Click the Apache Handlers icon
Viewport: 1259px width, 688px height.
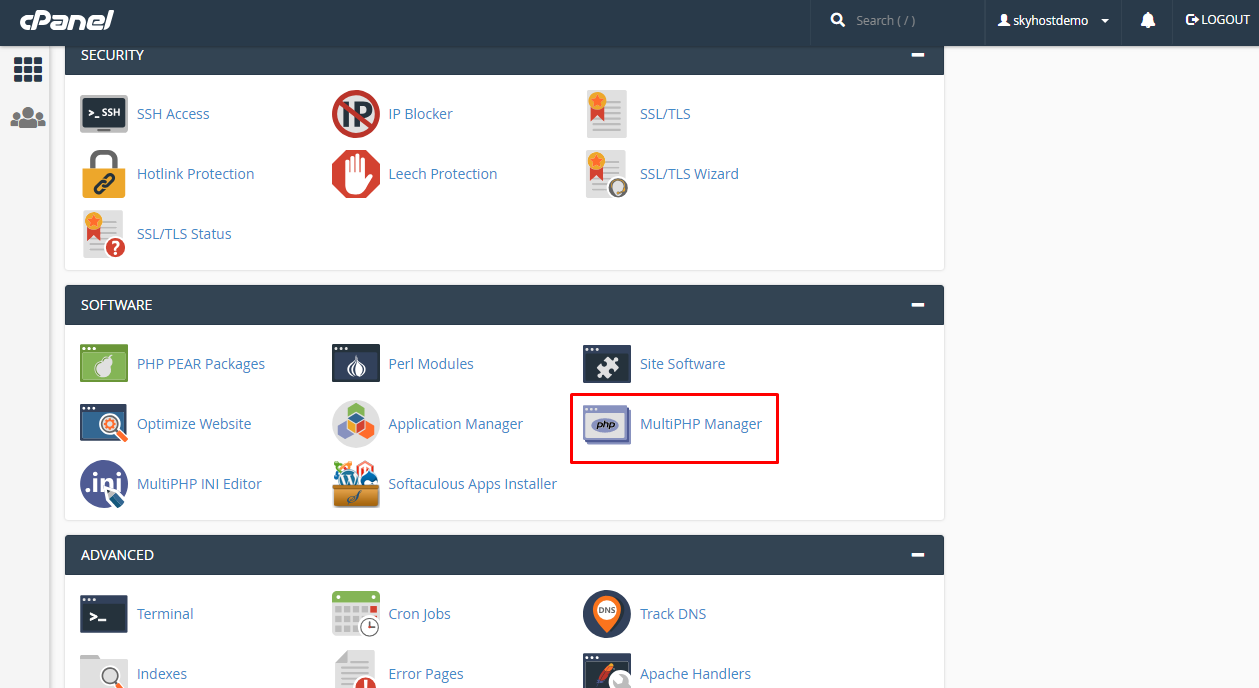607,671
